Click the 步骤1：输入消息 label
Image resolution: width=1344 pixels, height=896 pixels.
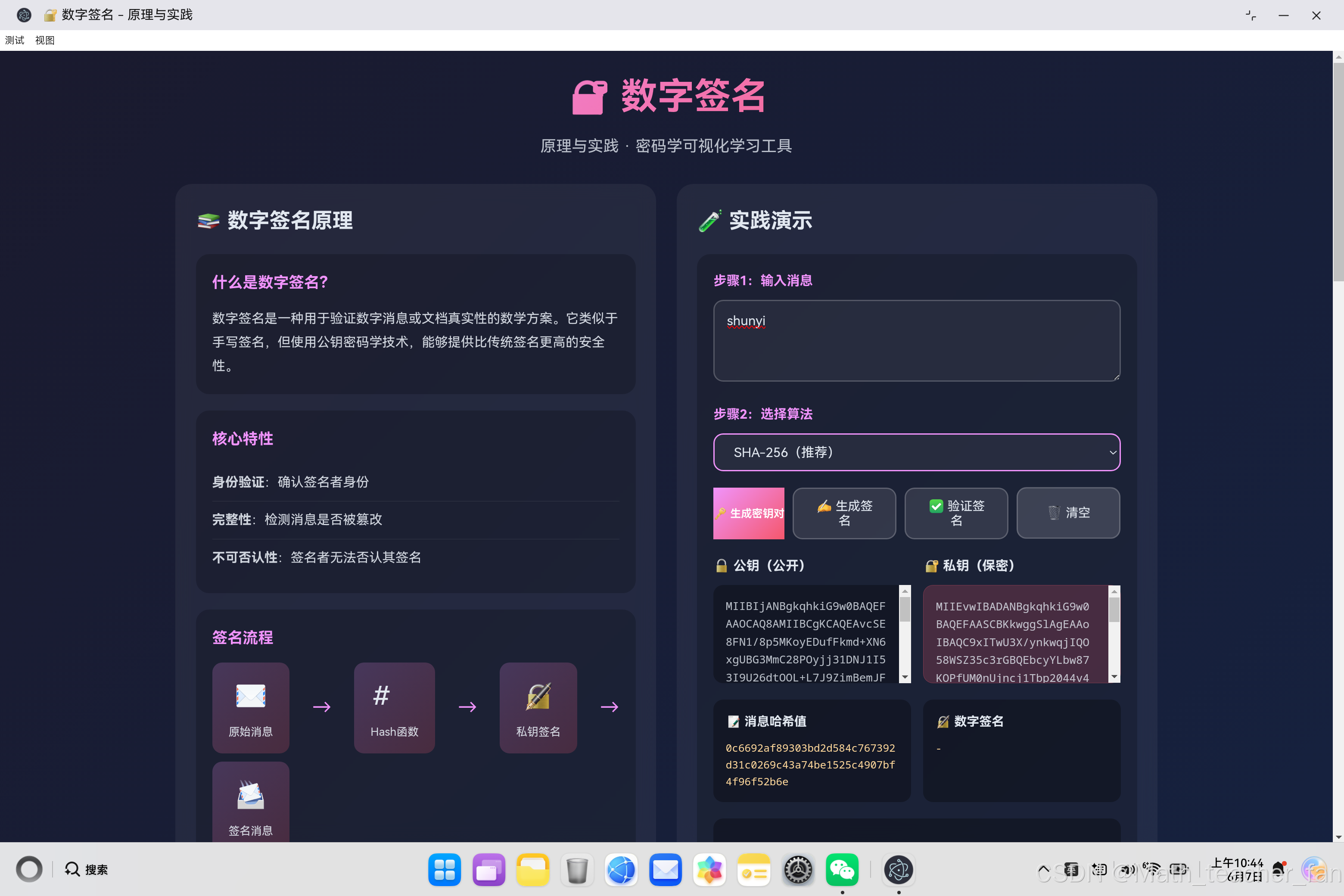point(763,280)
